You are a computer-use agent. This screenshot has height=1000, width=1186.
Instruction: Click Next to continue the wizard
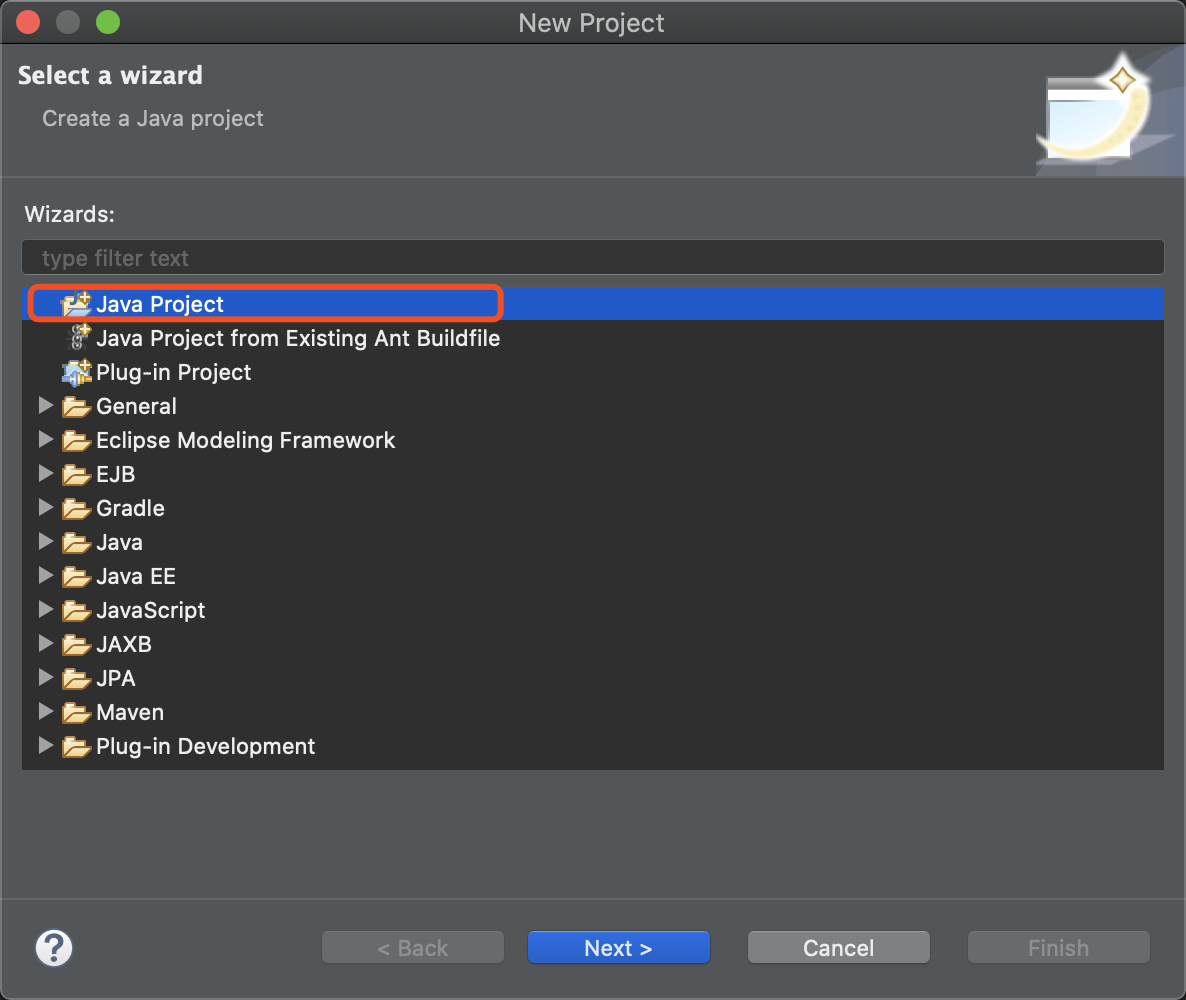point(619,948)
